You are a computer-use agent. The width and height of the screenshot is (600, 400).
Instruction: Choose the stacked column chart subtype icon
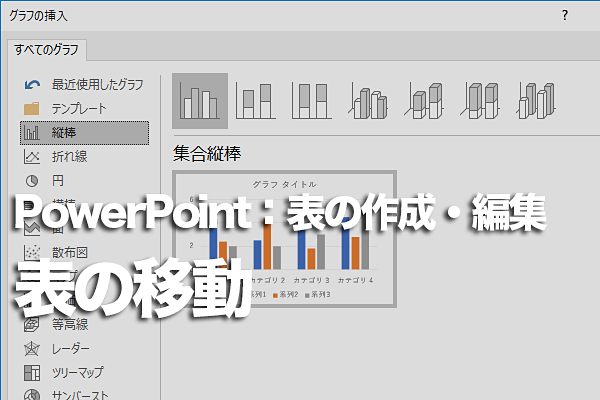[256, 101]
